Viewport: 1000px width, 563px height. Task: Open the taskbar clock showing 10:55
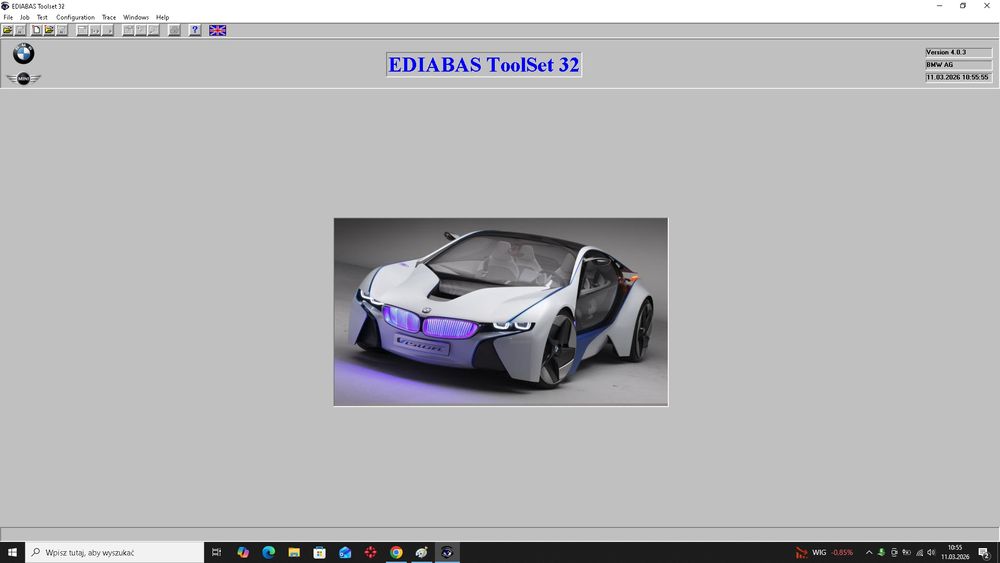click(955, 552)
